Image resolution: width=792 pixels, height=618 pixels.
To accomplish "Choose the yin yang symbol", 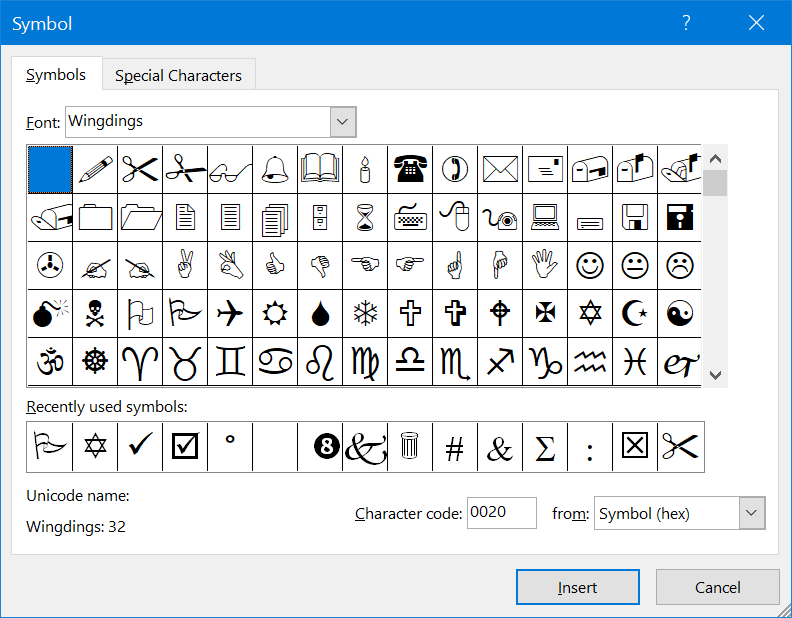I will [x=680, y=313].
